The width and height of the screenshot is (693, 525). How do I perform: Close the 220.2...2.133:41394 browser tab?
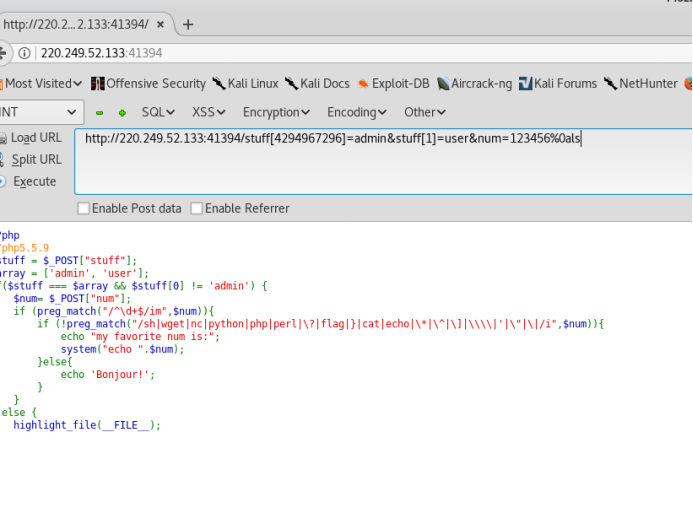(160, 24)
